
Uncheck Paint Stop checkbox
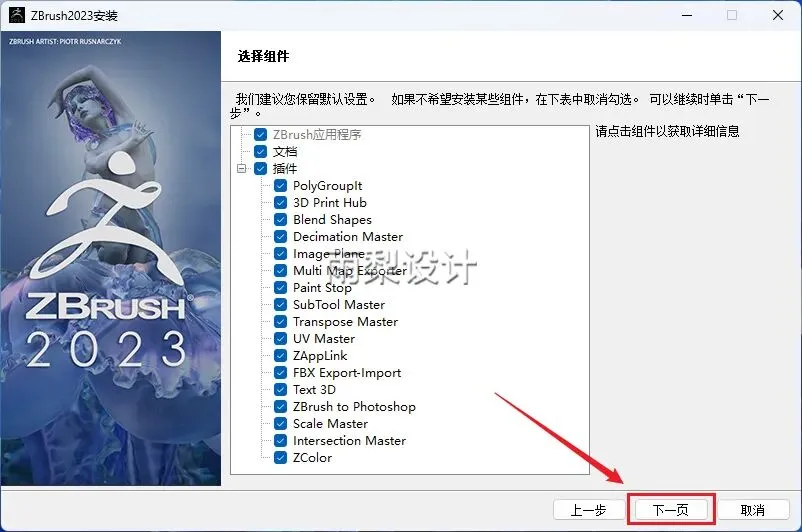point(280,287)
